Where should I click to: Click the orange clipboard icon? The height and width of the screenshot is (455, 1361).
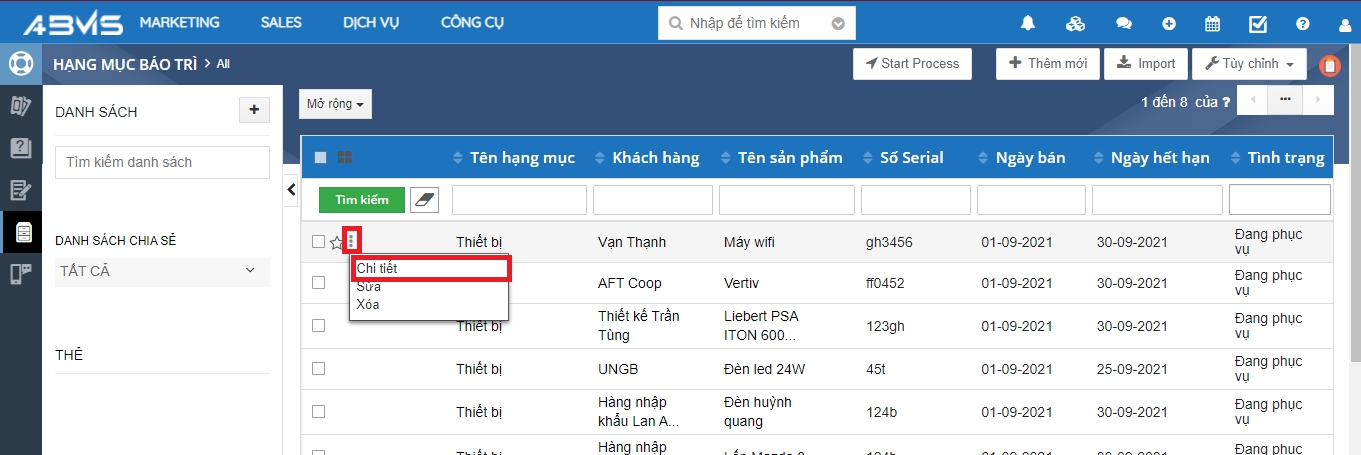point(1329,65)
